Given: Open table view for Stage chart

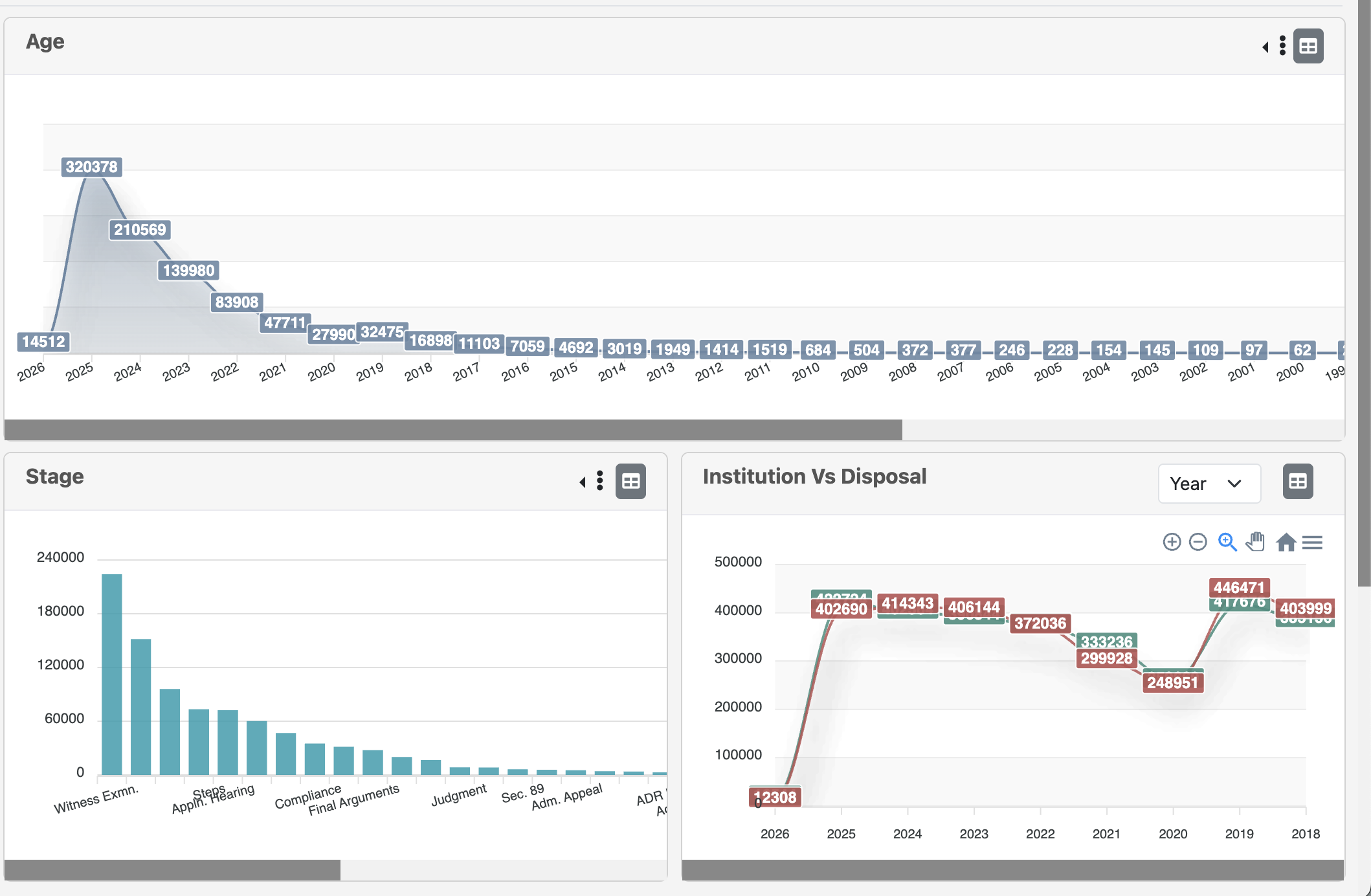Looking at the screenshot, I should pyautogui.click(x=630, y=481).
